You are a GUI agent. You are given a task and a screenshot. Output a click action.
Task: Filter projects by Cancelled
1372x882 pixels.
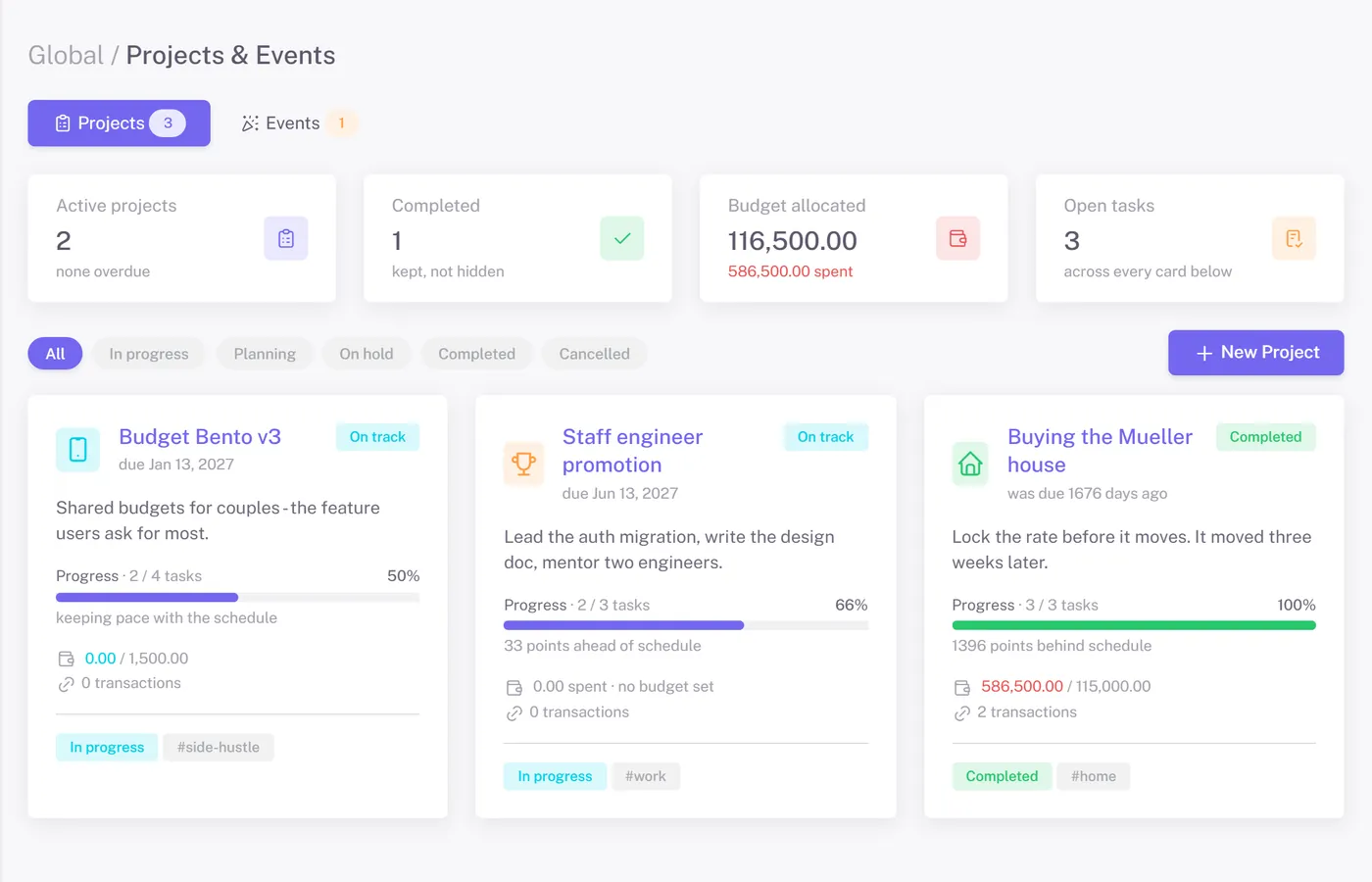(x=595, y=354)
